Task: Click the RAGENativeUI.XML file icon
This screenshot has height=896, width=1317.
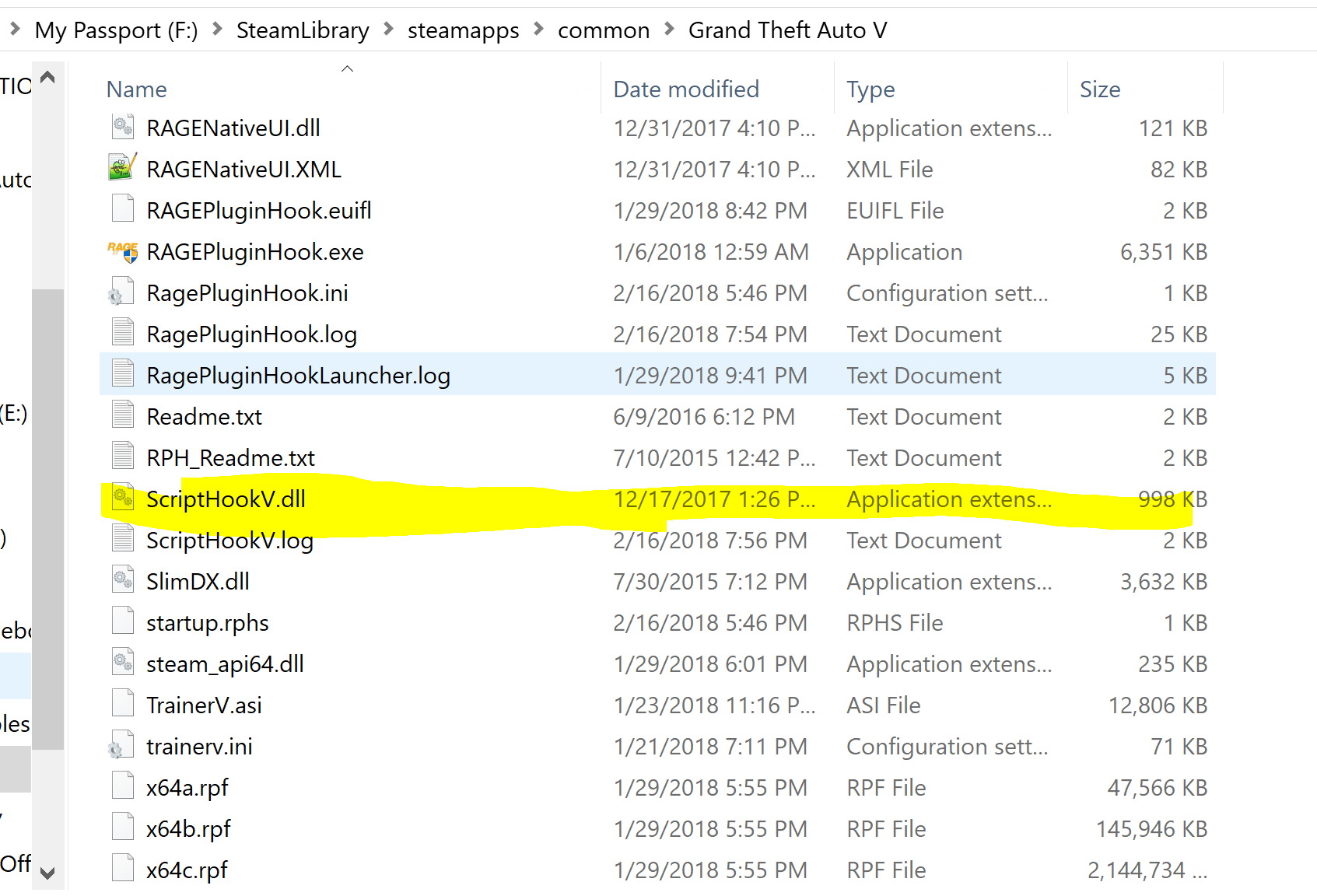Action: click(x=123, y=169)
